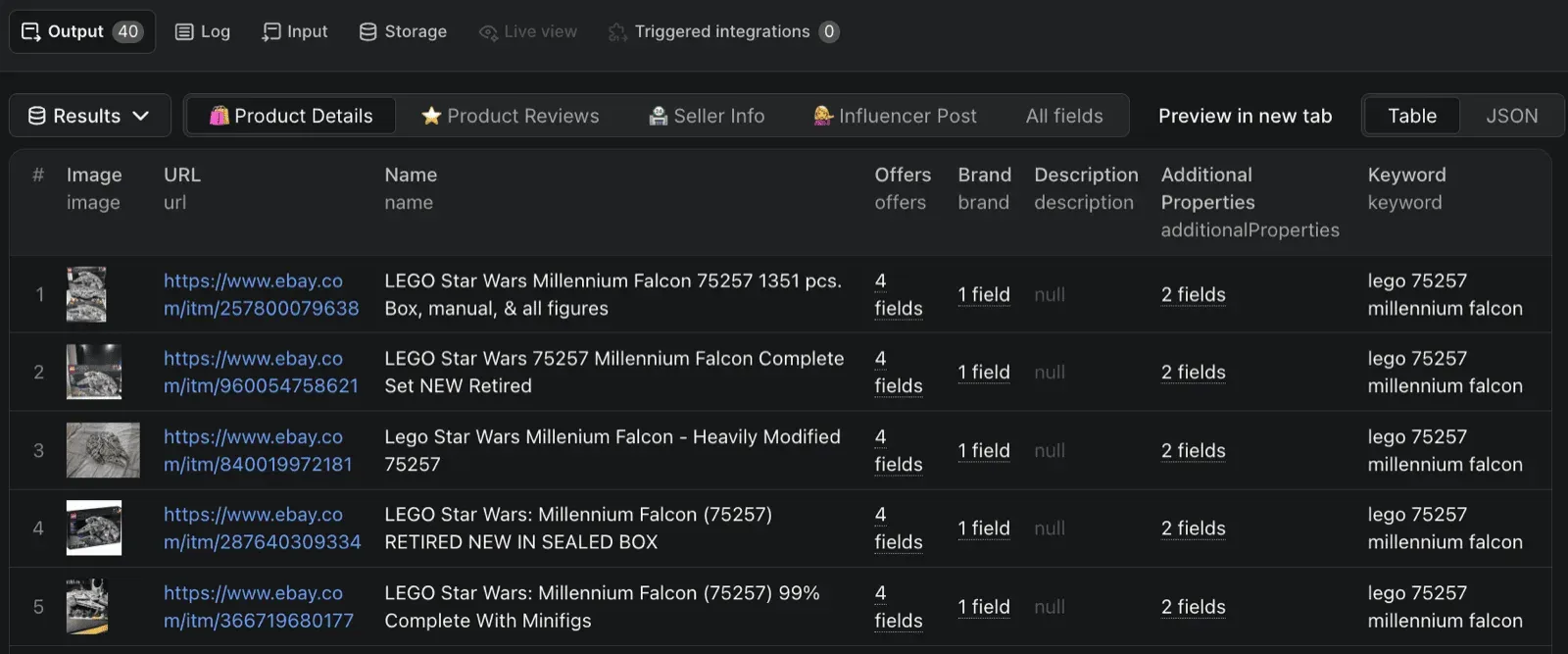Screen dimensions: 1568x654
Task: Select Product Details view
Action: pyautogui.click(x=291, y=116)
